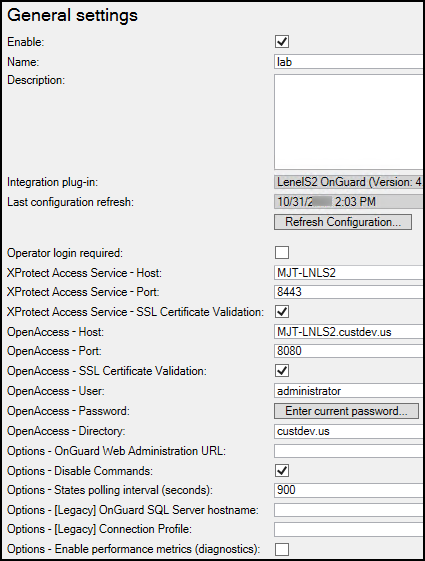Click XProtect Access Service Port field 8443
The height and width of the screenshot is (561, 425).
pos(349,292)
